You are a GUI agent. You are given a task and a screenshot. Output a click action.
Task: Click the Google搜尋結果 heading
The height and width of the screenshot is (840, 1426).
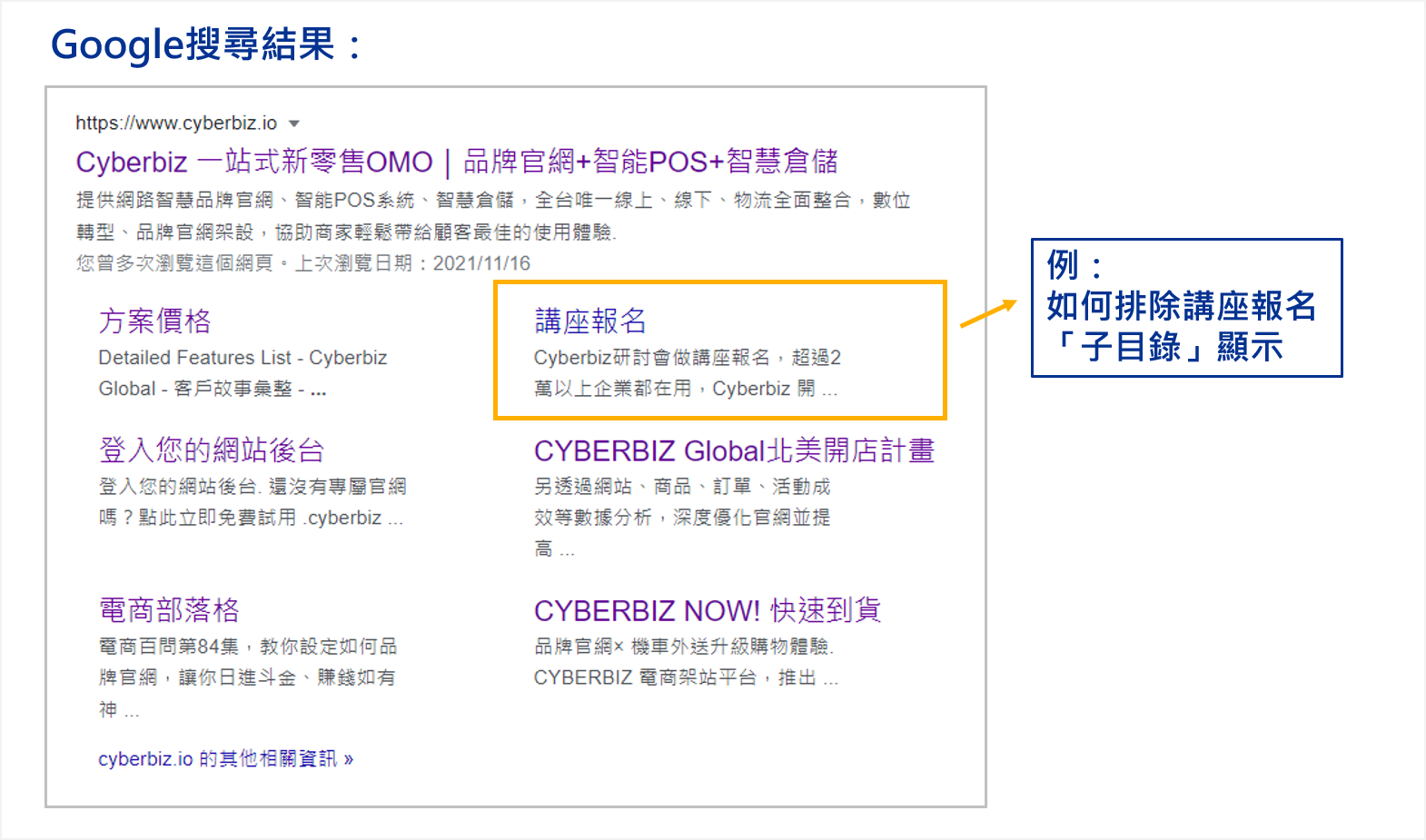pos(206,44)
